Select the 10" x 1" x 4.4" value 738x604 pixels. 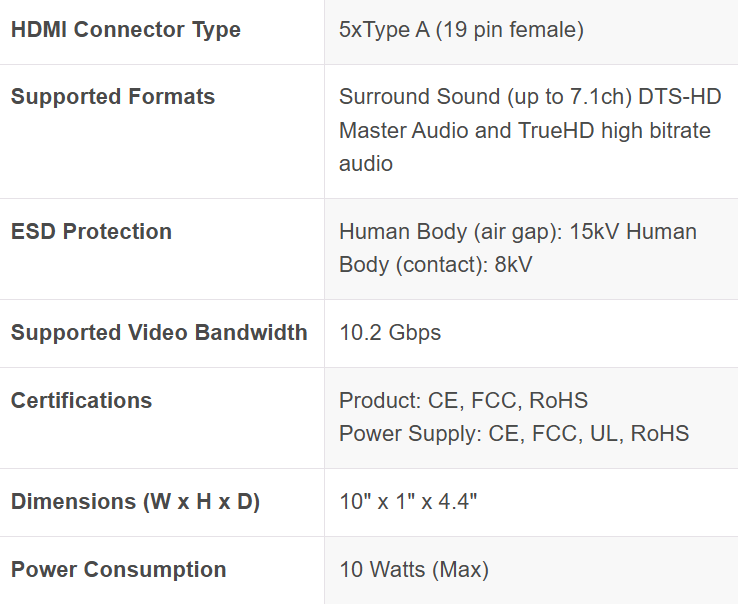[x=408, y=501]
